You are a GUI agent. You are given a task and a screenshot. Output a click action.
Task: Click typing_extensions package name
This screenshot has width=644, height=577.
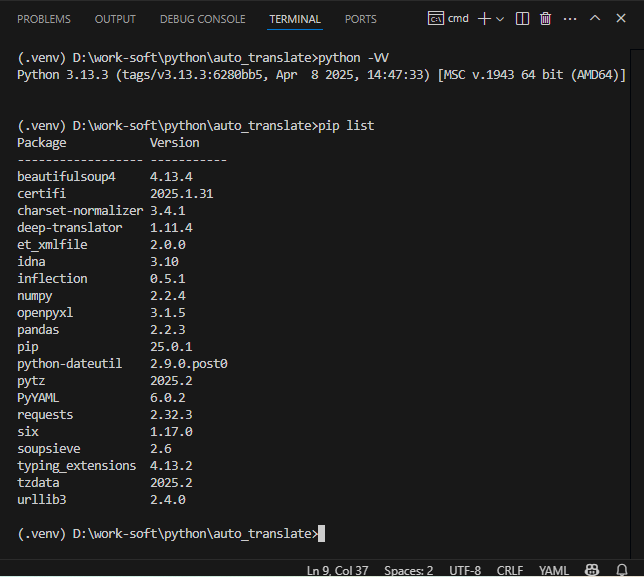[76, 466]
